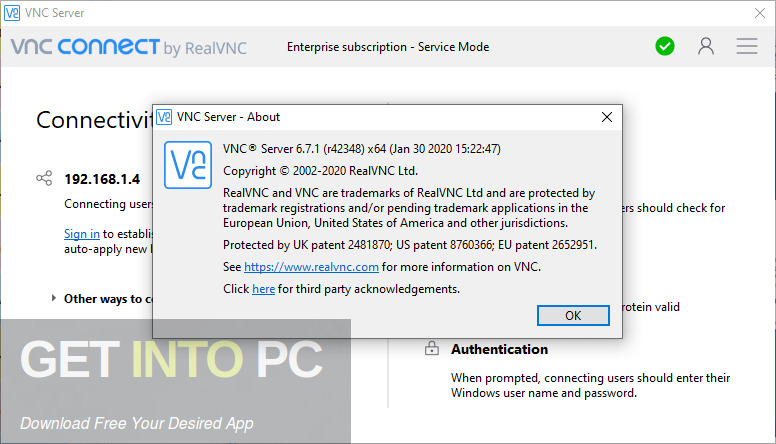Image resolution: width=776 pixels, height=444 pixels.
Task: Click the VNC Connect by RealVNC logo
Action: tap(129, 48)
